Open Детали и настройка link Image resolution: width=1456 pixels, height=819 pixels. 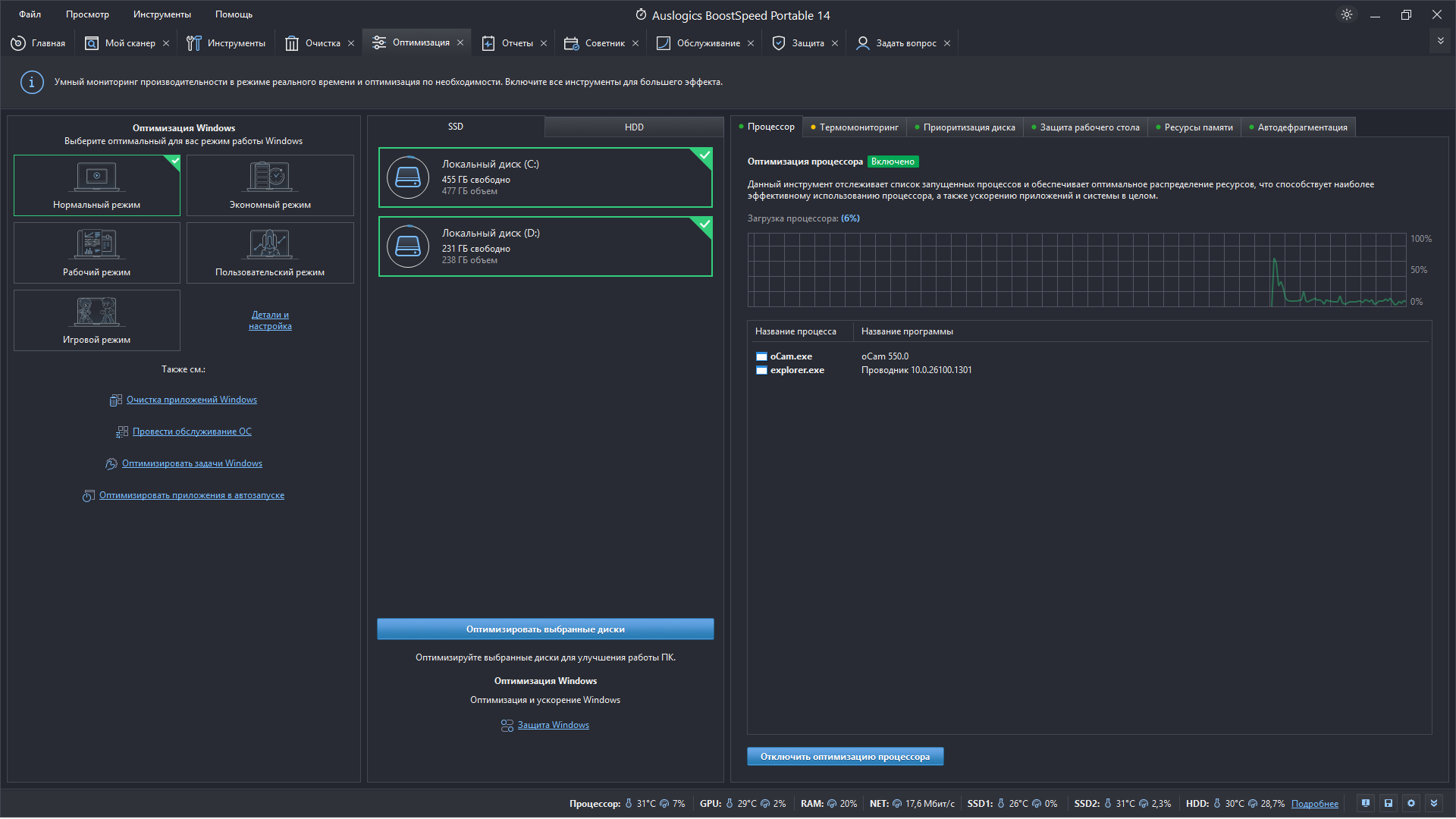click(270, 320)
